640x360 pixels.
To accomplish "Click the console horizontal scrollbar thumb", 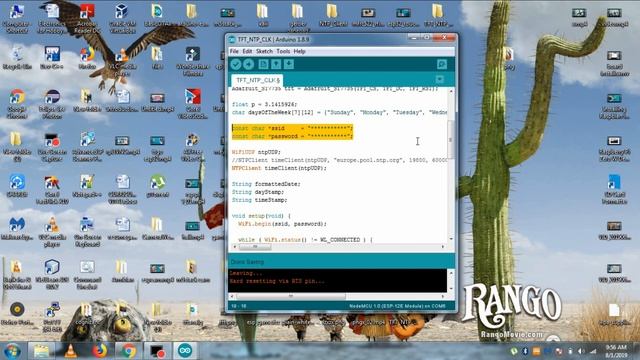I will click(x=291, y=296).
